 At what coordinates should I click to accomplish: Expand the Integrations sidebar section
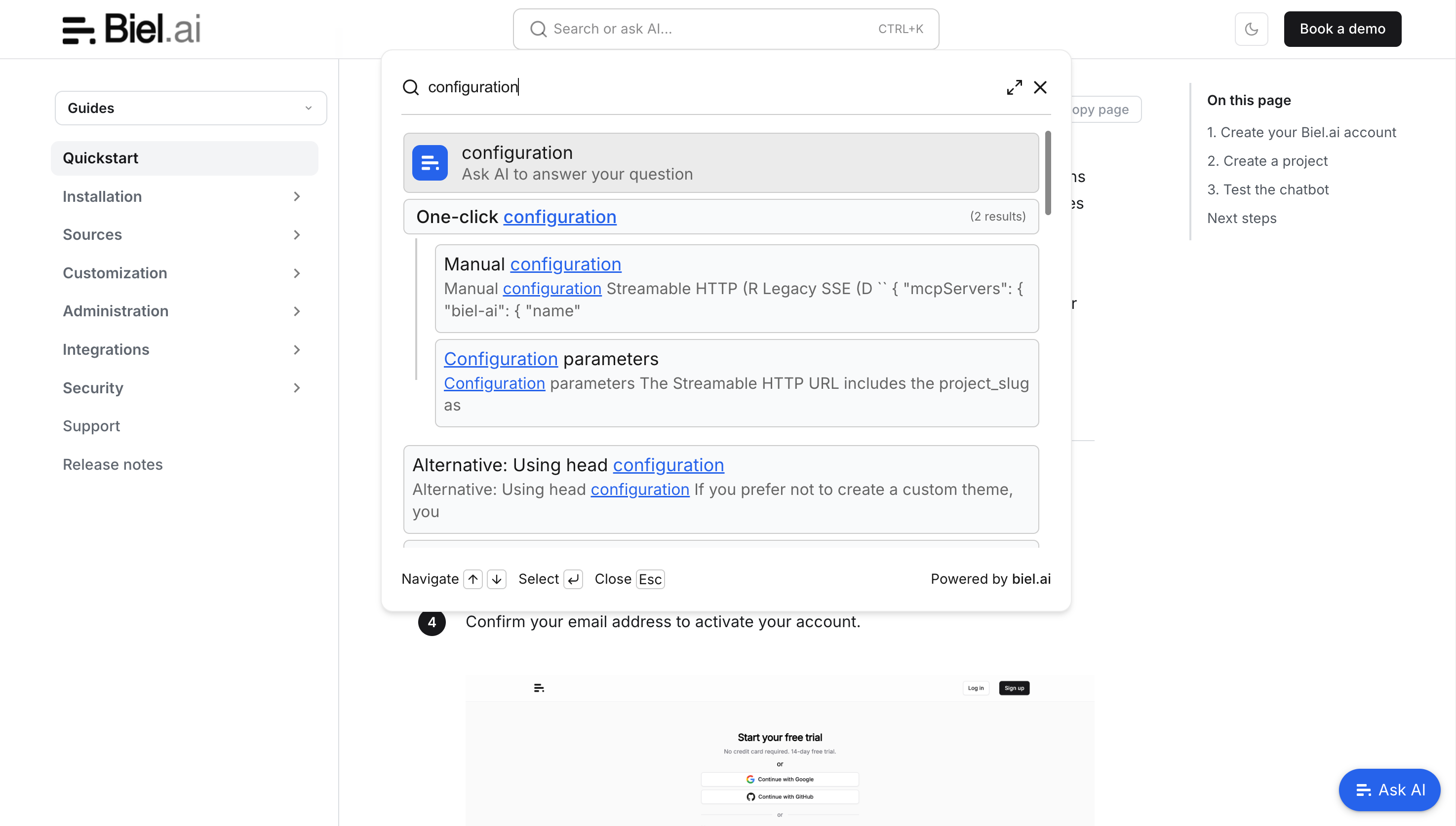click(x=182, y=349)
